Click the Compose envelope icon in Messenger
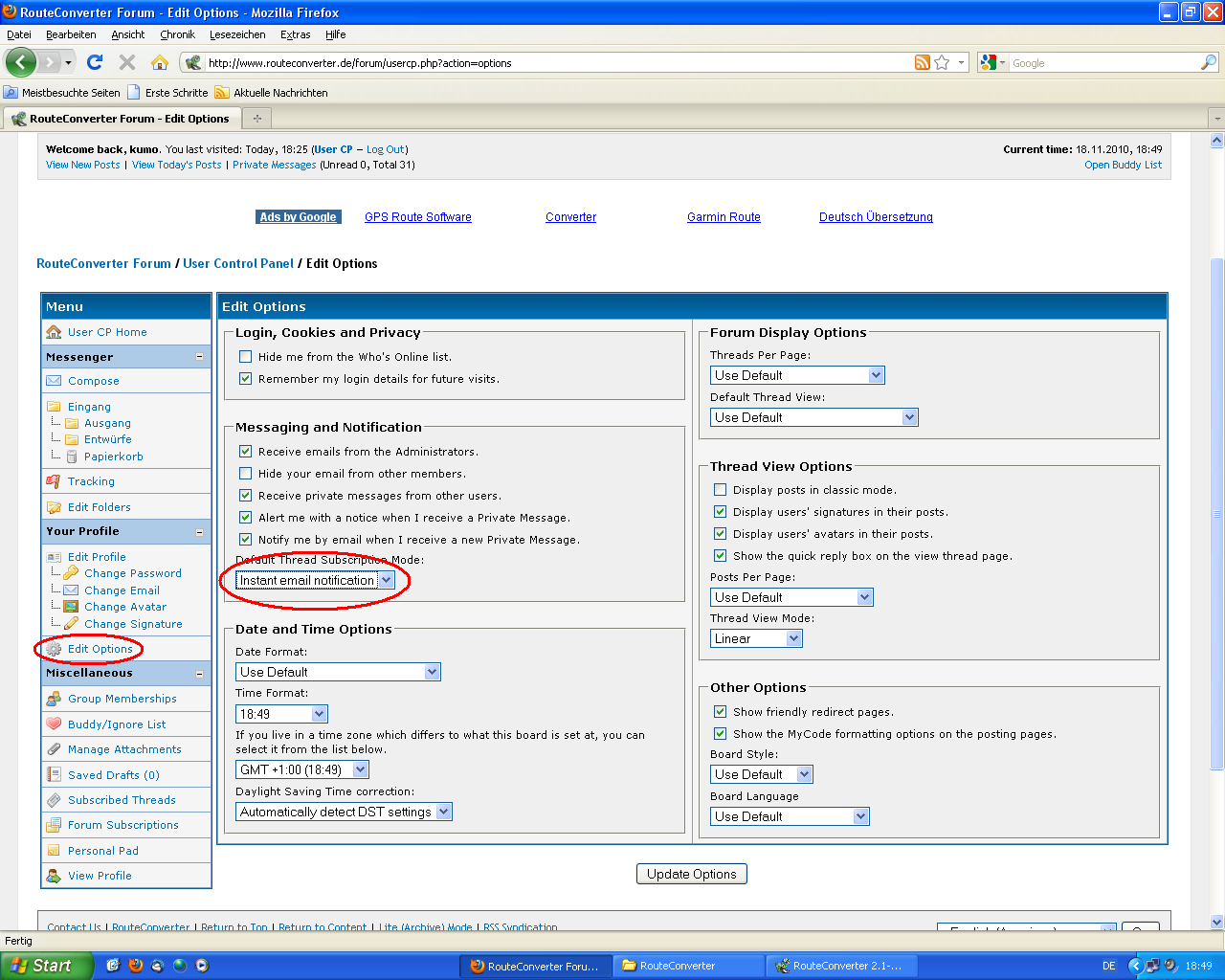The image size is (1225, 980). click(54, 381)
